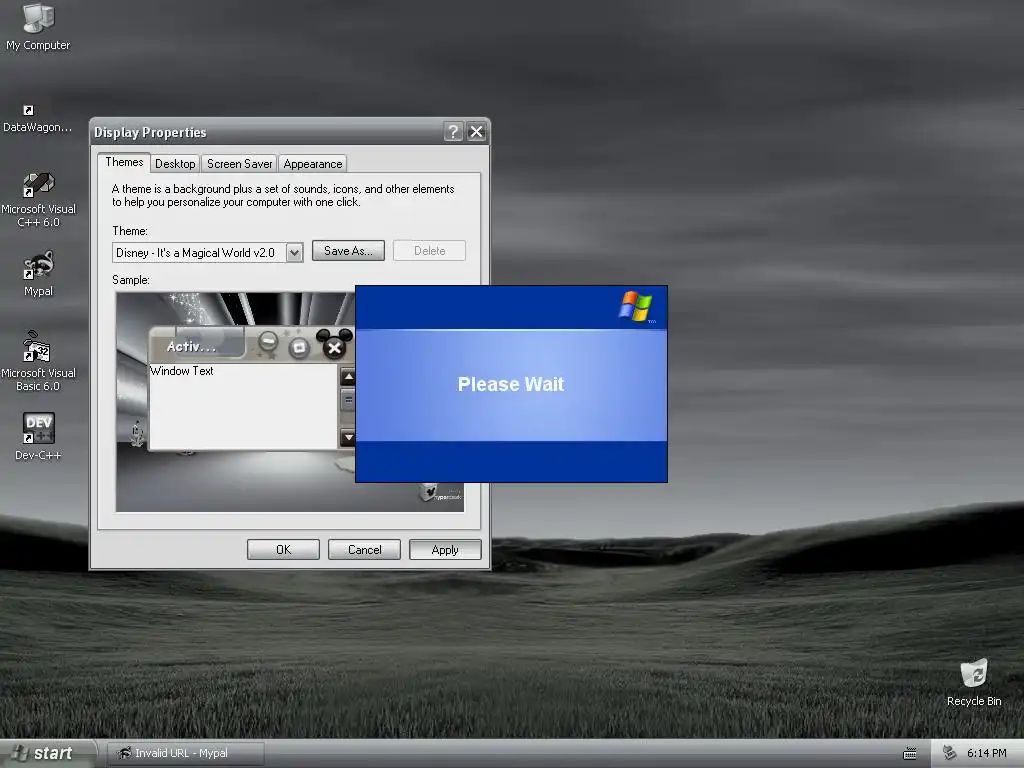Click the Please Wait text
Image resolution: width=1024 pixels, height=768 pixels.
511,384
